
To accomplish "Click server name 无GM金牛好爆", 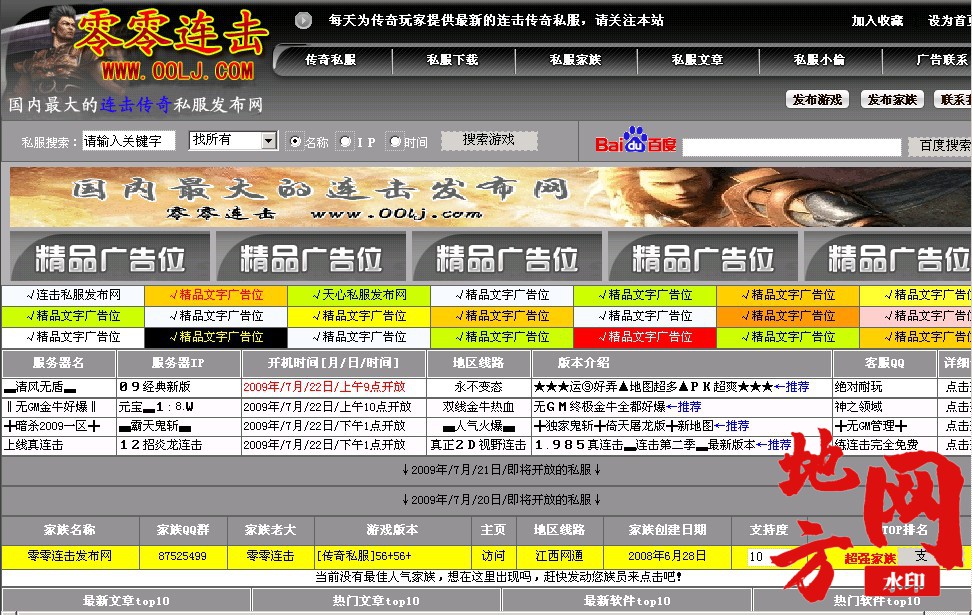I will pos(51,407).
